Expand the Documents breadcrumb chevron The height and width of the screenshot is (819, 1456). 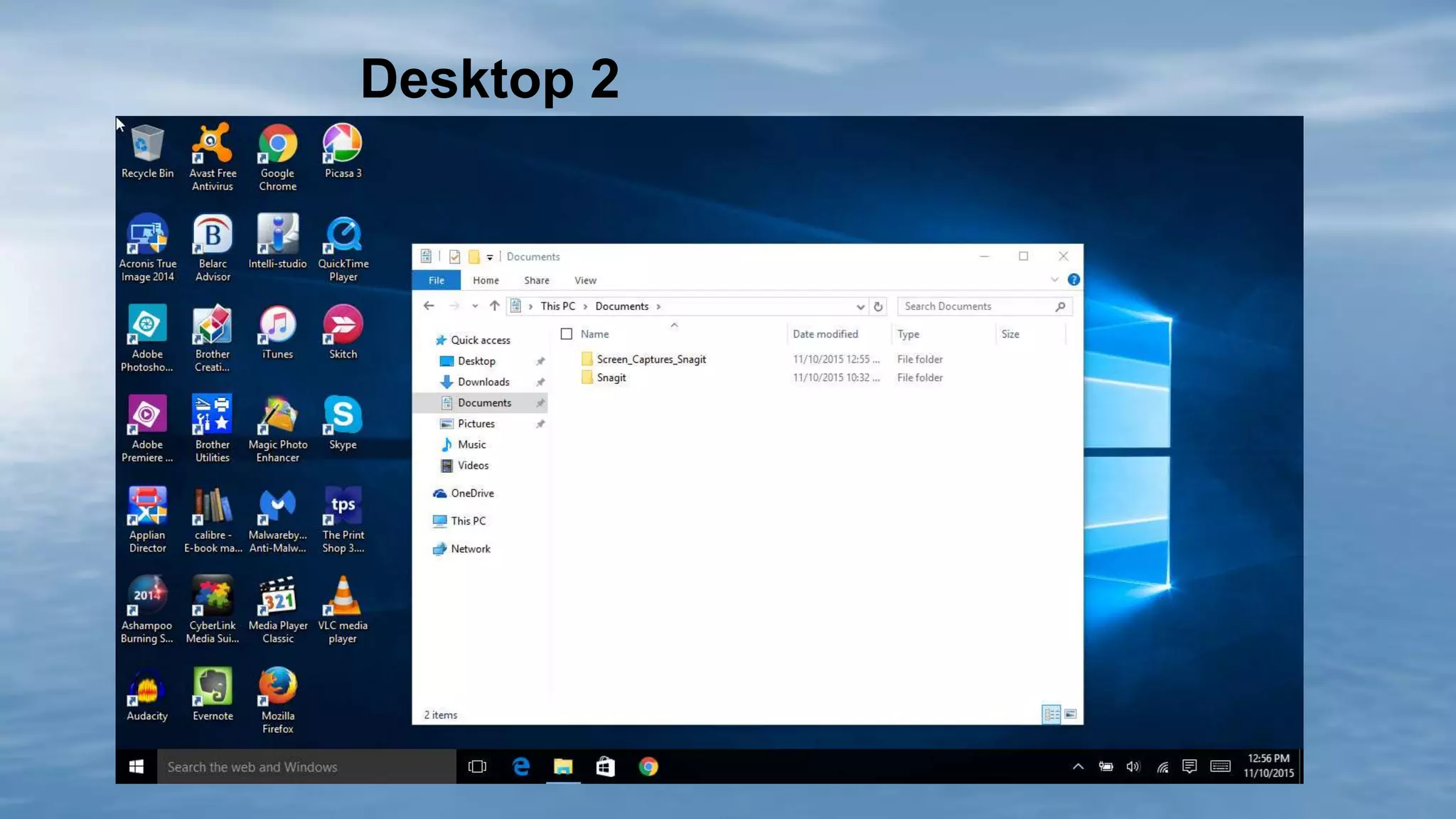coord(658,306)
